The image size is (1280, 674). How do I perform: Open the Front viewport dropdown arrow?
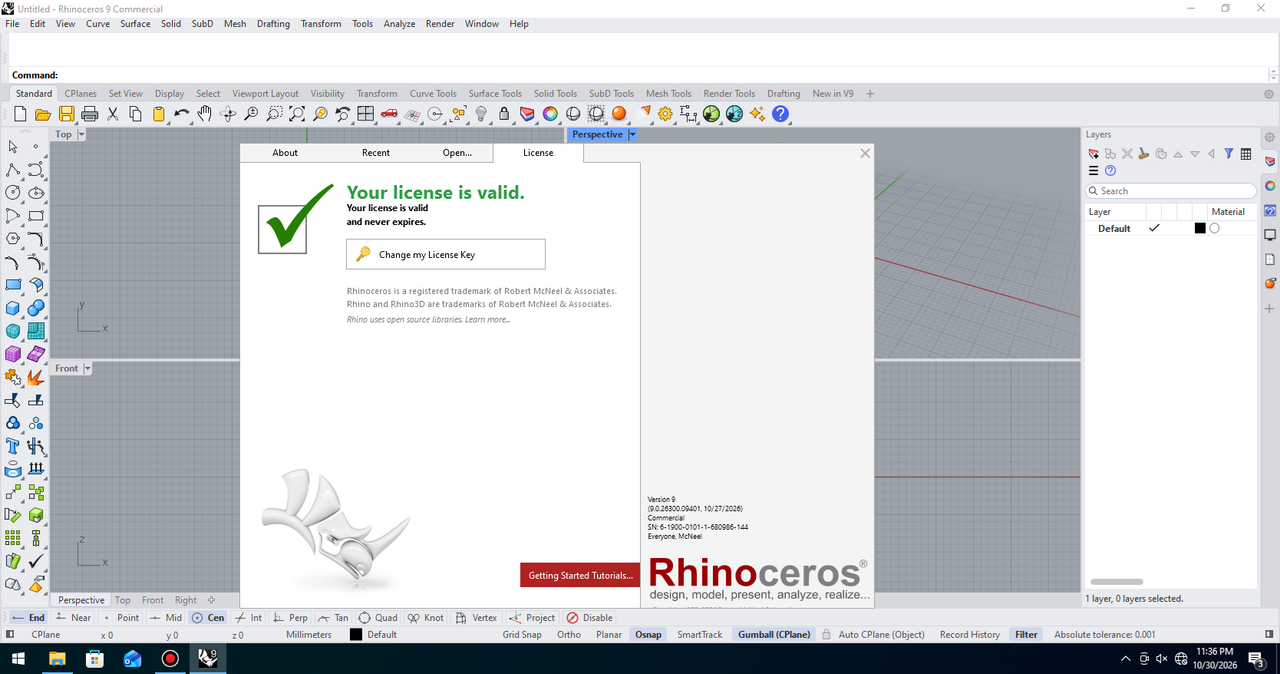click(87, 368)
